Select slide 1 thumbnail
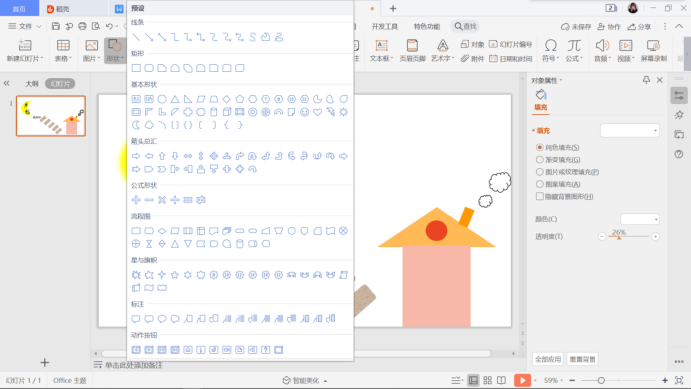Screen dimensions: 691x389 click(x=51, y=116)
